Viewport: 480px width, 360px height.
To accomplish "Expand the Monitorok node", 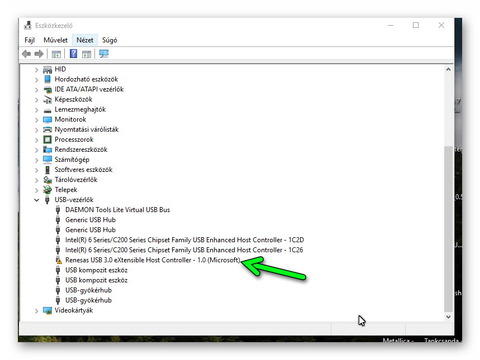I will pos(37,120).
